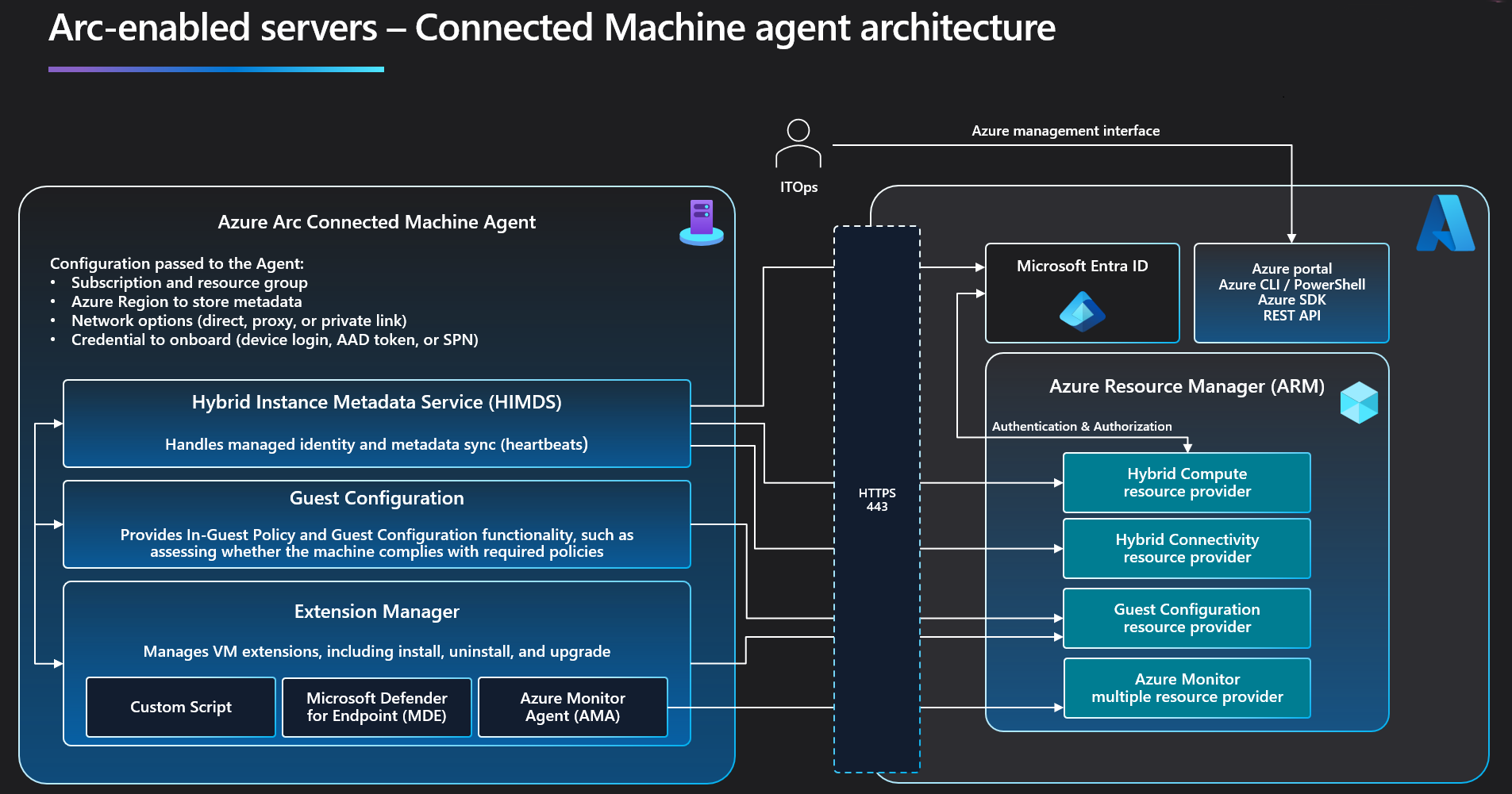Click Hybrid Connectivity resource provider box

pyautogui.click(x=1187, y=548)
